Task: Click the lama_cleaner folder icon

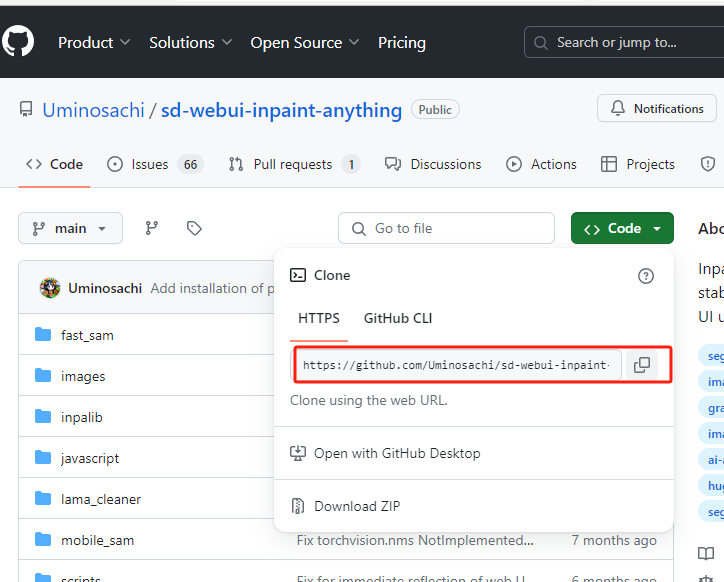Action: click(x=43, y=498)
